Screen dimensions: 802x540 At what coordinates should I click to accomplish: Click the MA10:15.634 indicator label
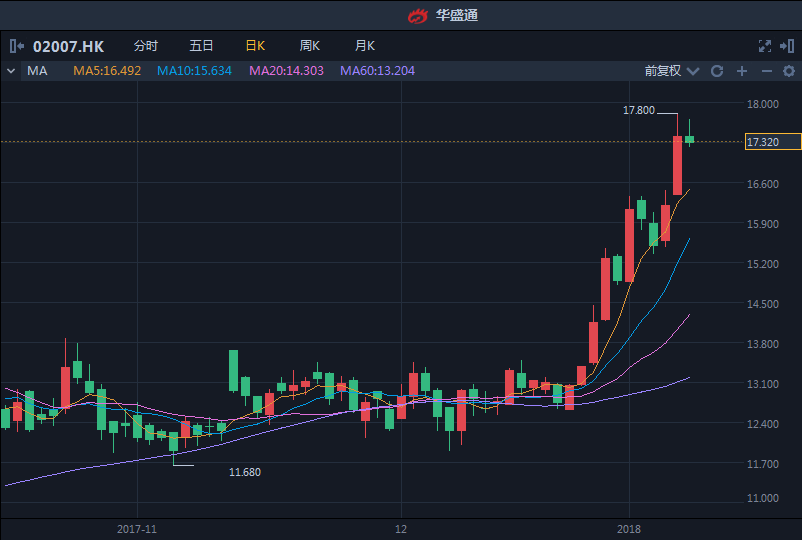(194, 71)
